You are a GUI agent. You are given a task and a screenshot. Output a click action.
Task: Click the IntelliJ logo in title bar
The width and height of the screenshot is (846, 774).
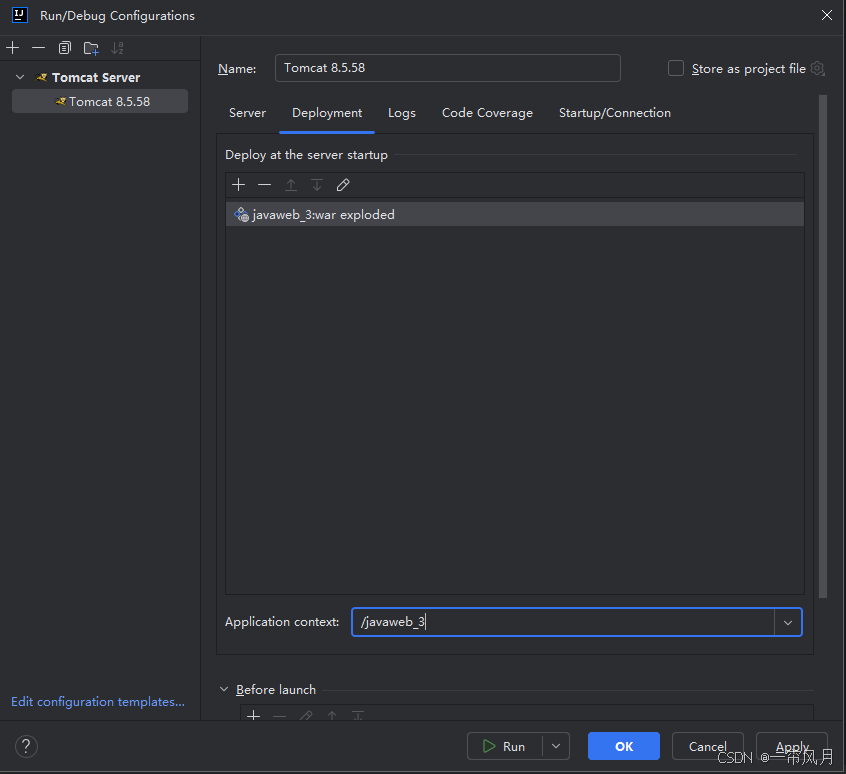pyautogui.click(x=20, y=15)
